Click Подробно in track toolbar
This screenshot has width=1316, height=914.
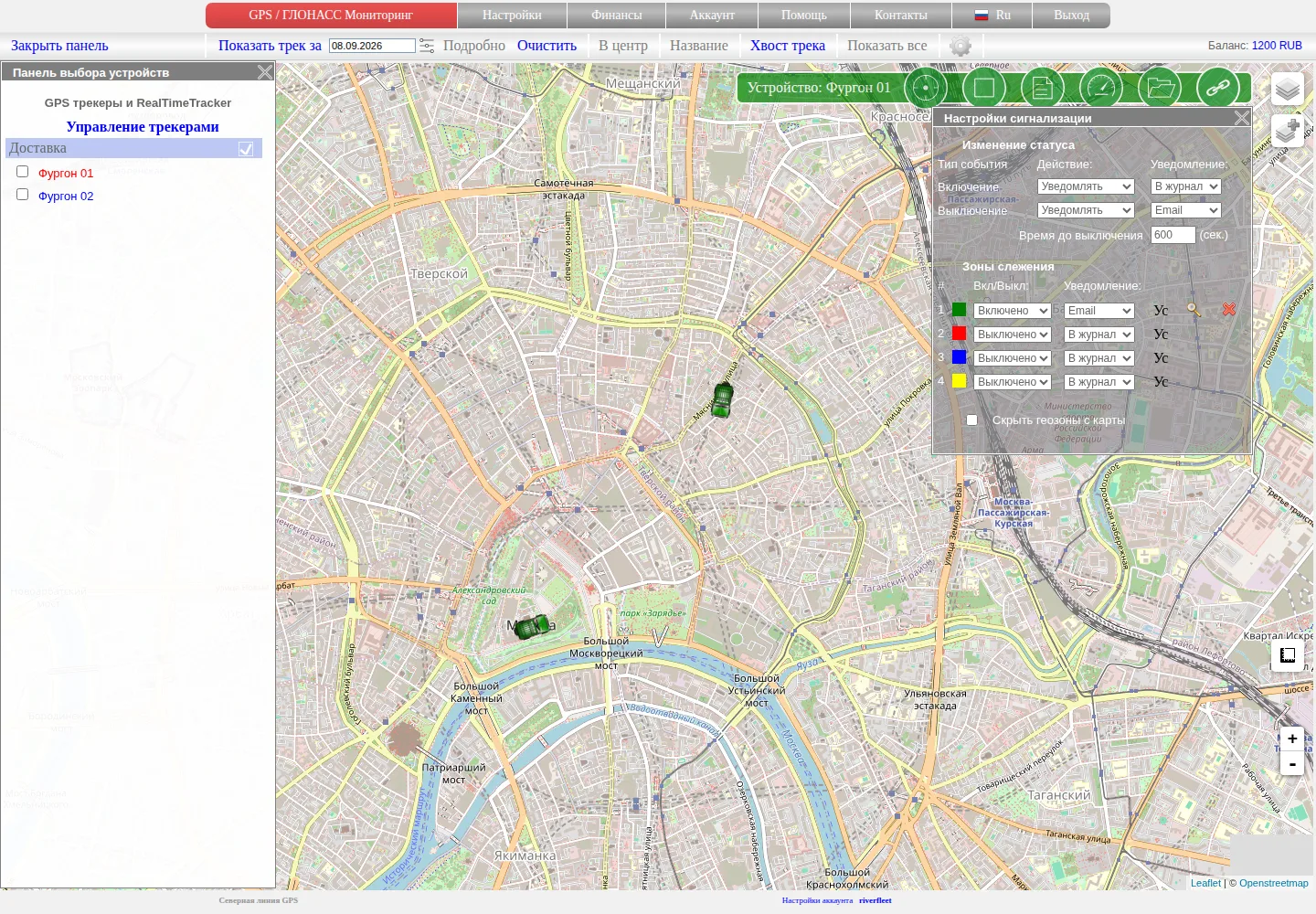click(x=474, y=46)
